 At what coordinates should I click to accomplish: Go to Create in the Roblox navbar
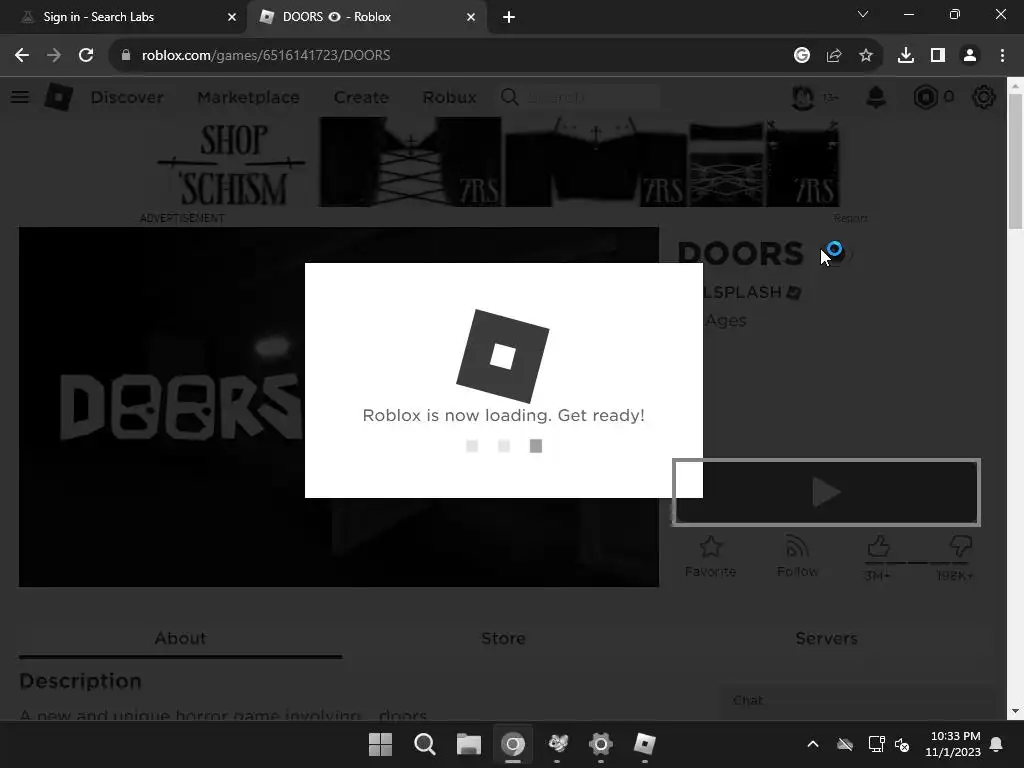pos(361,97)
